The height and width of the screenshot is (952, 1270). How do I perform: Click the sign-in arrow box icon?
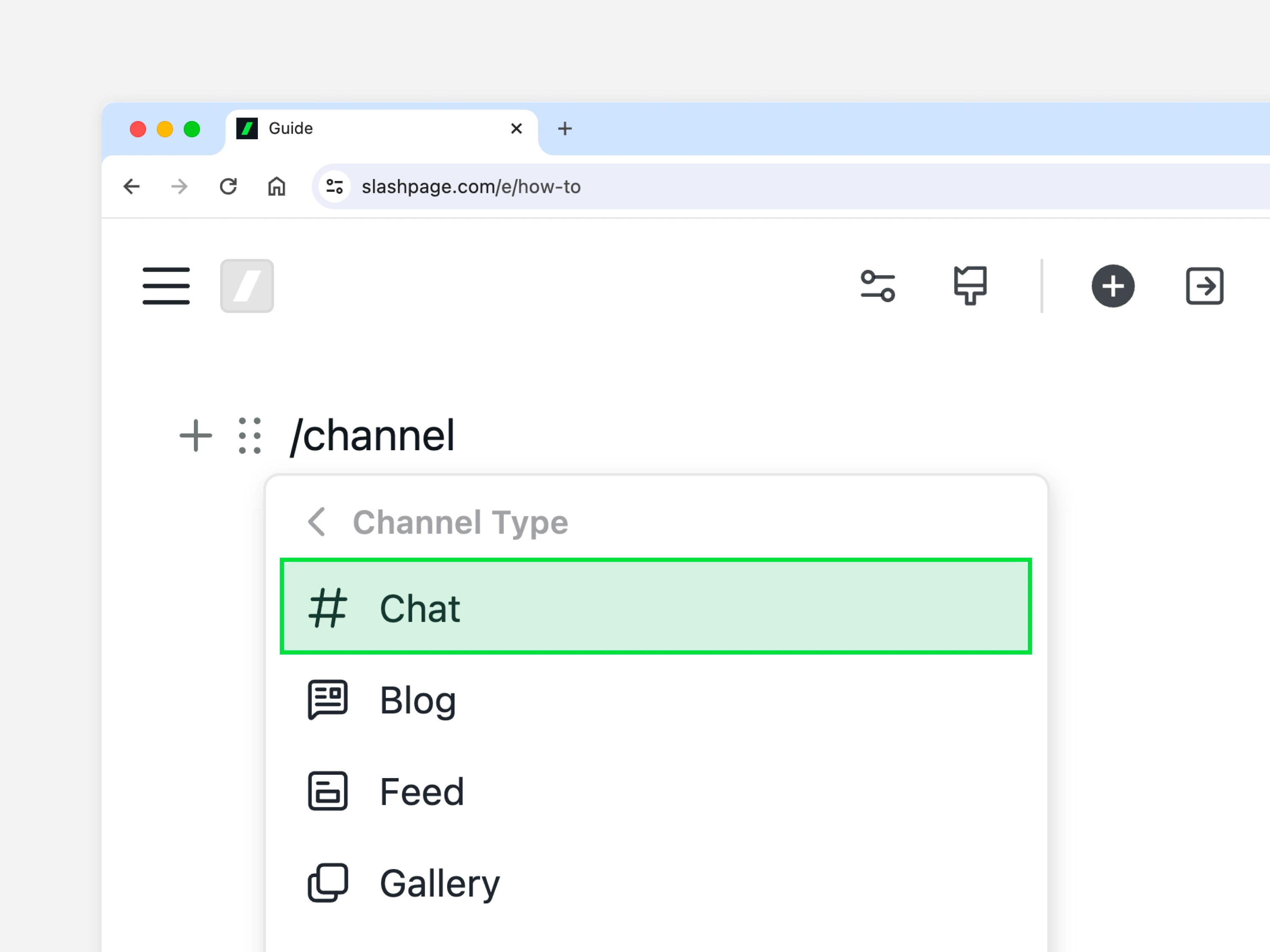(1204, 286)
